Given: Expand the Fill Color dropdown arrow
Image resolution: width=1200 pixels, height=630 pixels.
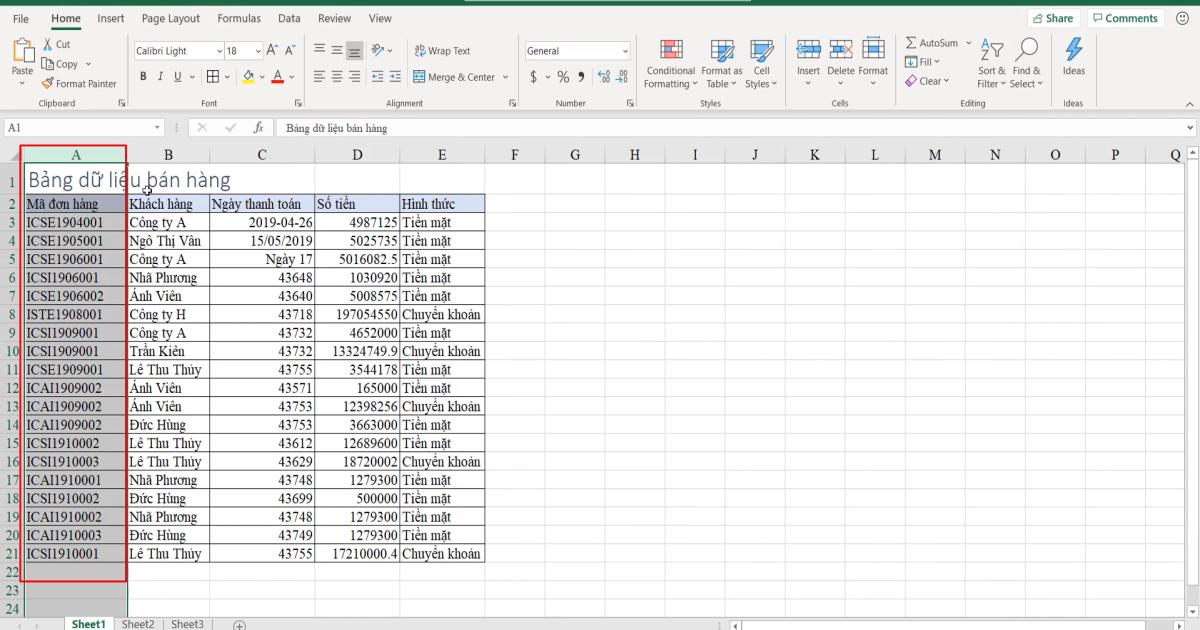Looking at the screenshot, I should [x=260, y=76].
